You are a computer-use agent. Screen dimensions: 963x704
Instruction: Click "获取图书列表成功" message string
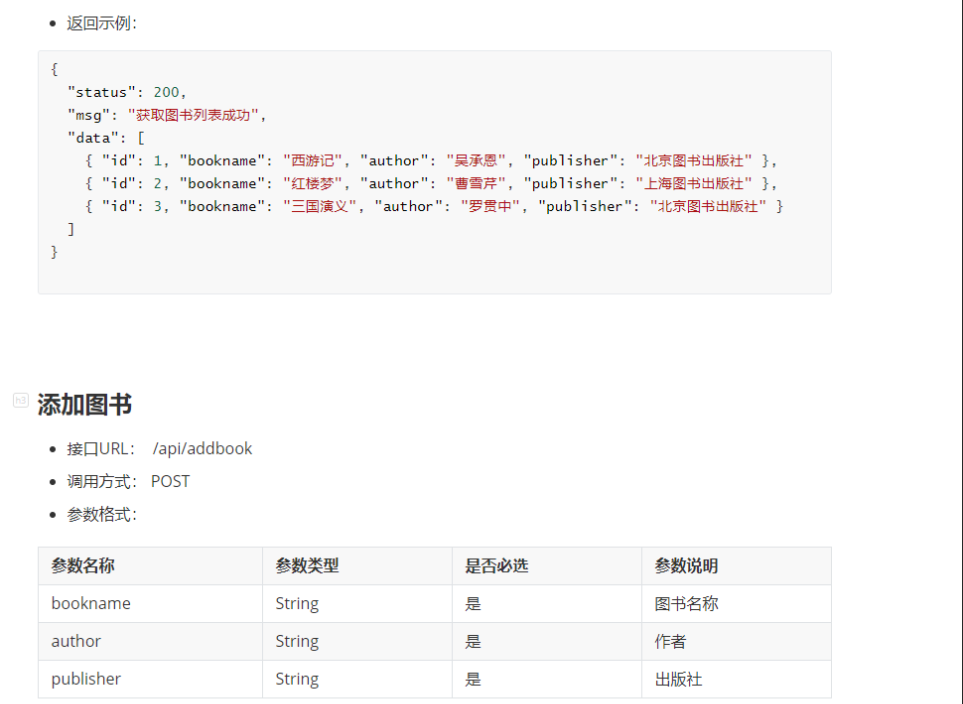[x=196, y=115]
